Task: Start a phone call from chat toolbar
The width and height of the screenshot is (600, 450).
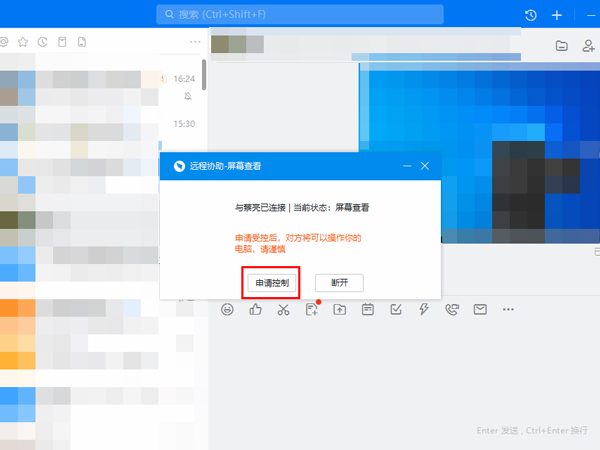Action: tap(452, 310)
